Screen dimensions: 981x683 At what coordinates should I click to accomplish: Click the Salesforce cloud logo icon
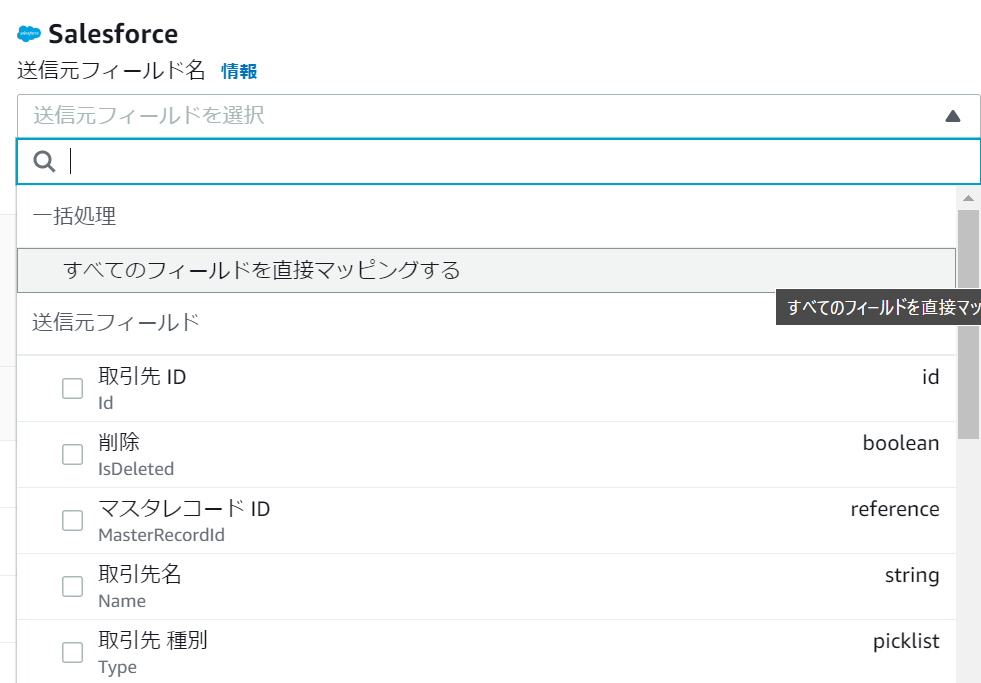(29, 34)
